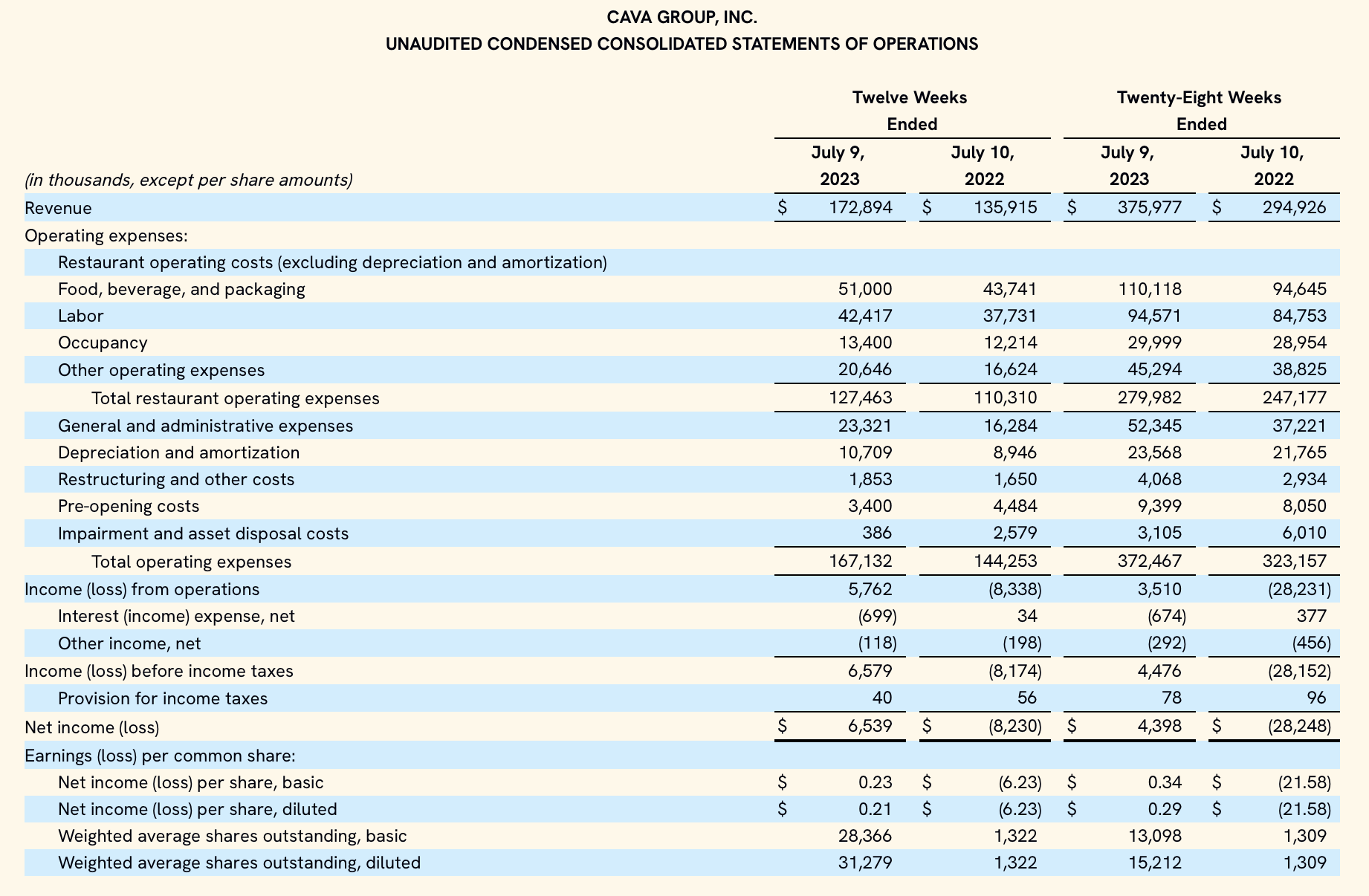Click 'Impairment and asset disposal costs' label
The image size is (1369, 896).
204,533
